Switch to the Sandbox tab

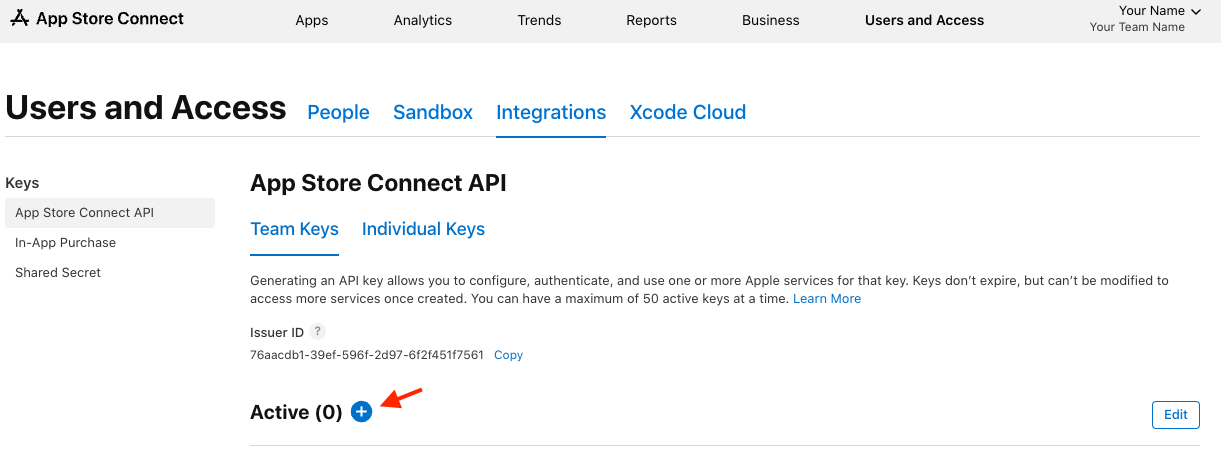[x=433, y=113]
